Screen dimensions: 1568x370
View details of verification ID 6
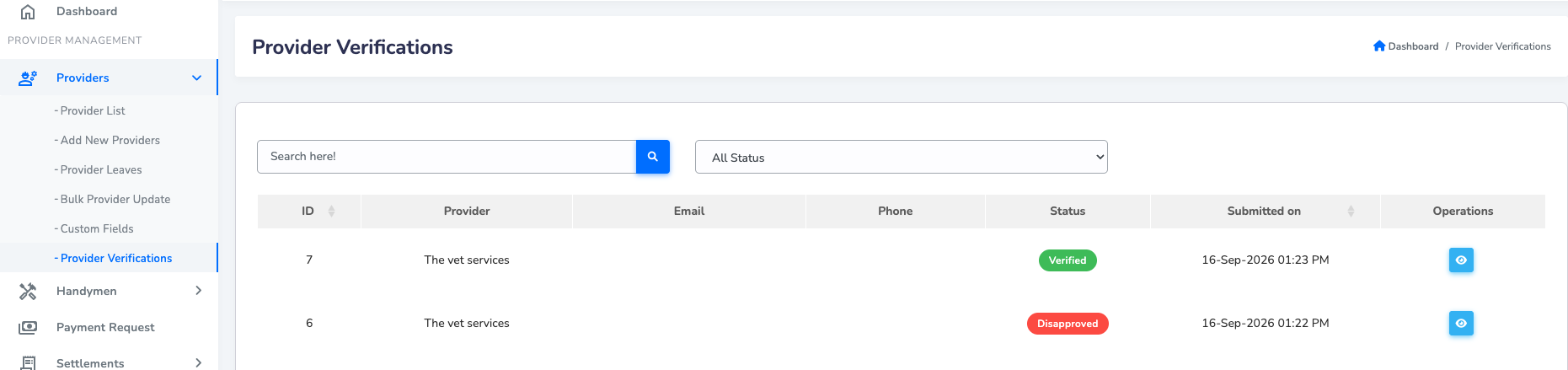click(x=1461, y=324)
